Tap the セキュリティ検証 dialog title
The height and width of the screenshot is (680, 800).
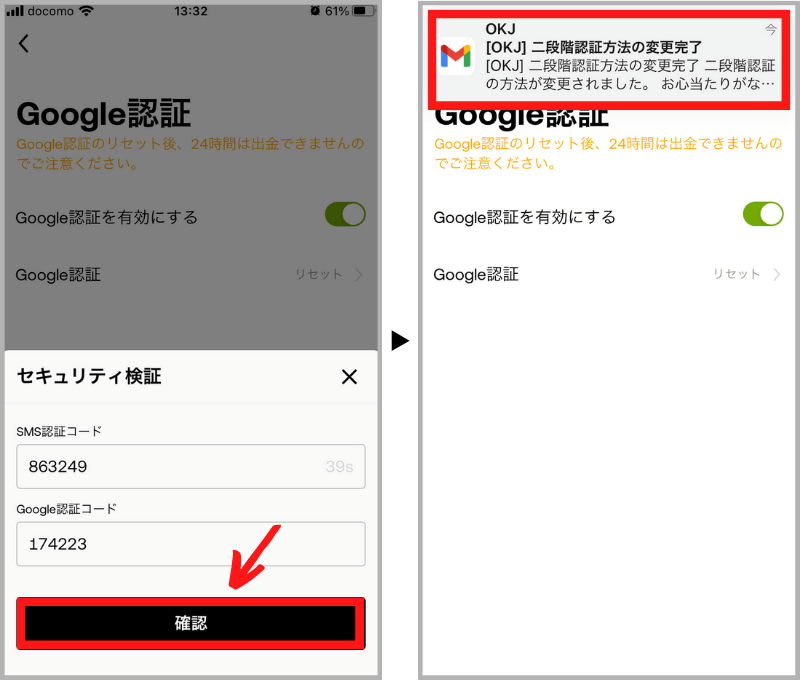pyautogui.click(x=89, y=376)
